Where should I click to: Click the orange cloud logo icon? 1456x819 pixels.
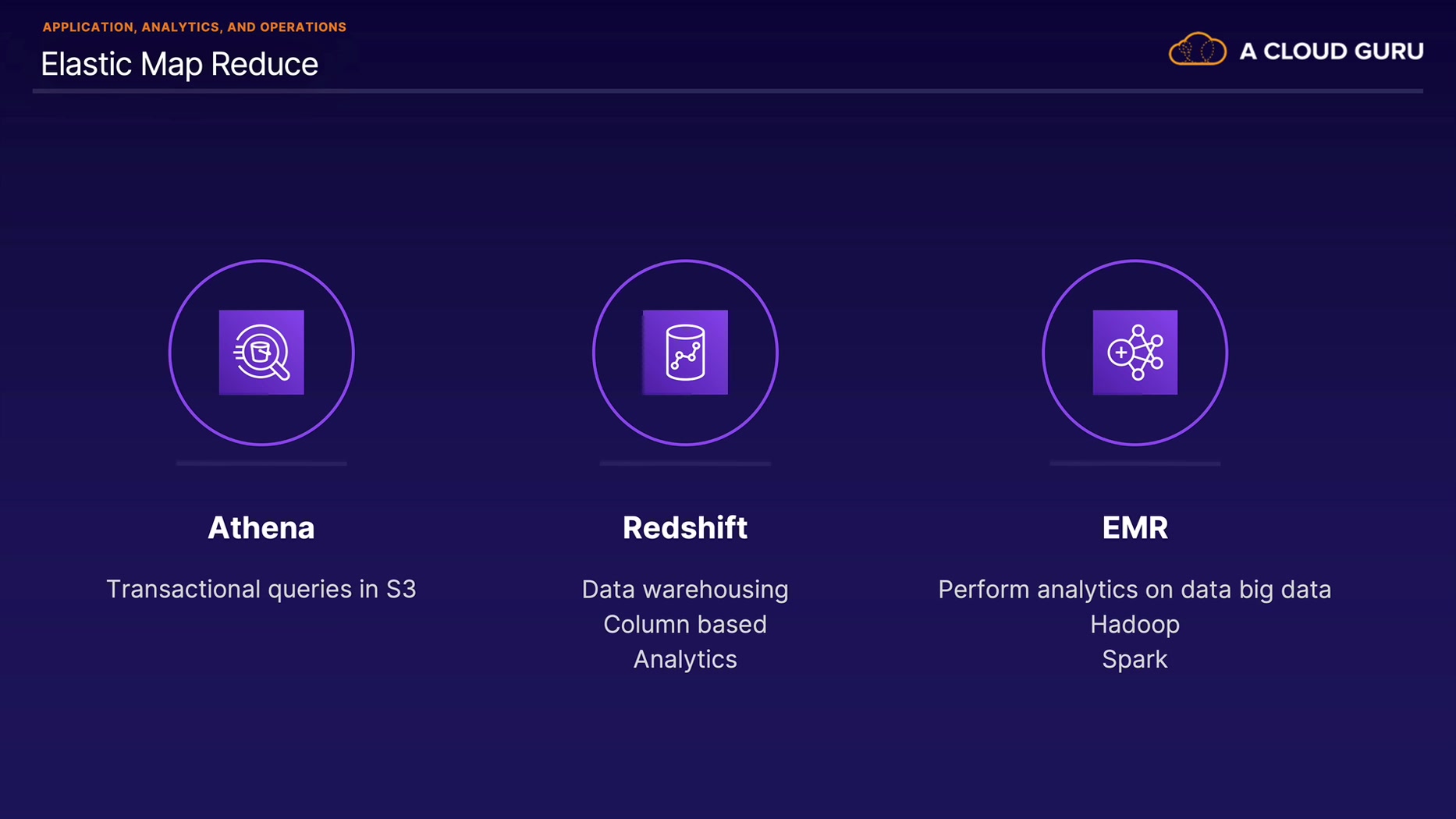1197,50
